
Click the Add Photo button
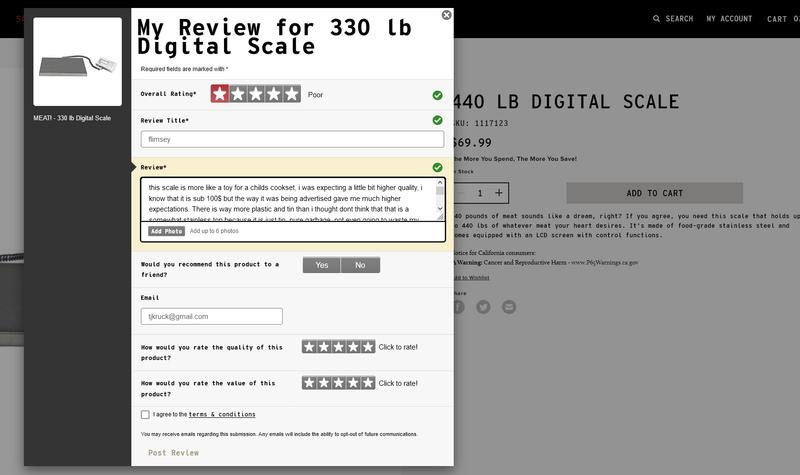point(166,231)
